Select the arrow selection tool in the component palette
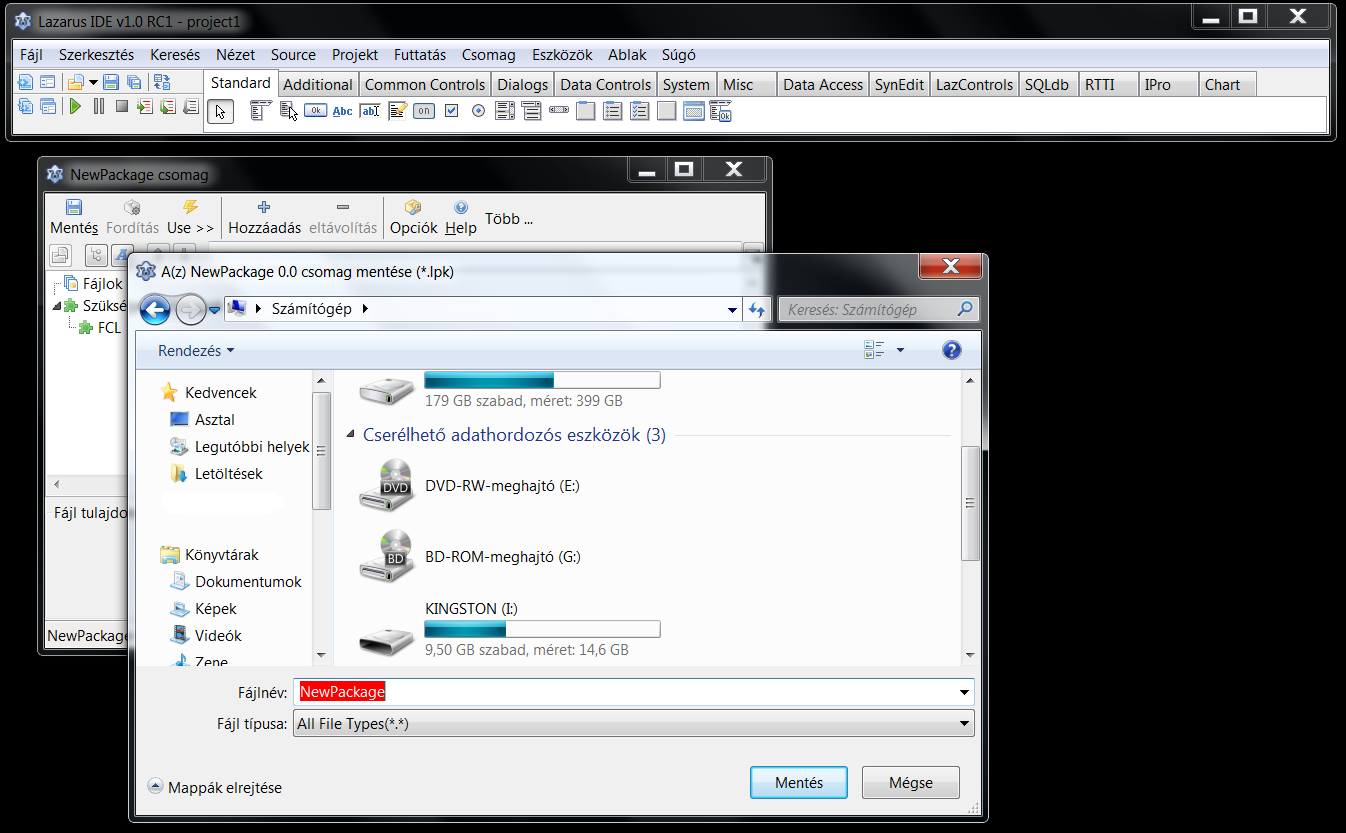This screenshot has width=1346, height=833. (221, 111)
